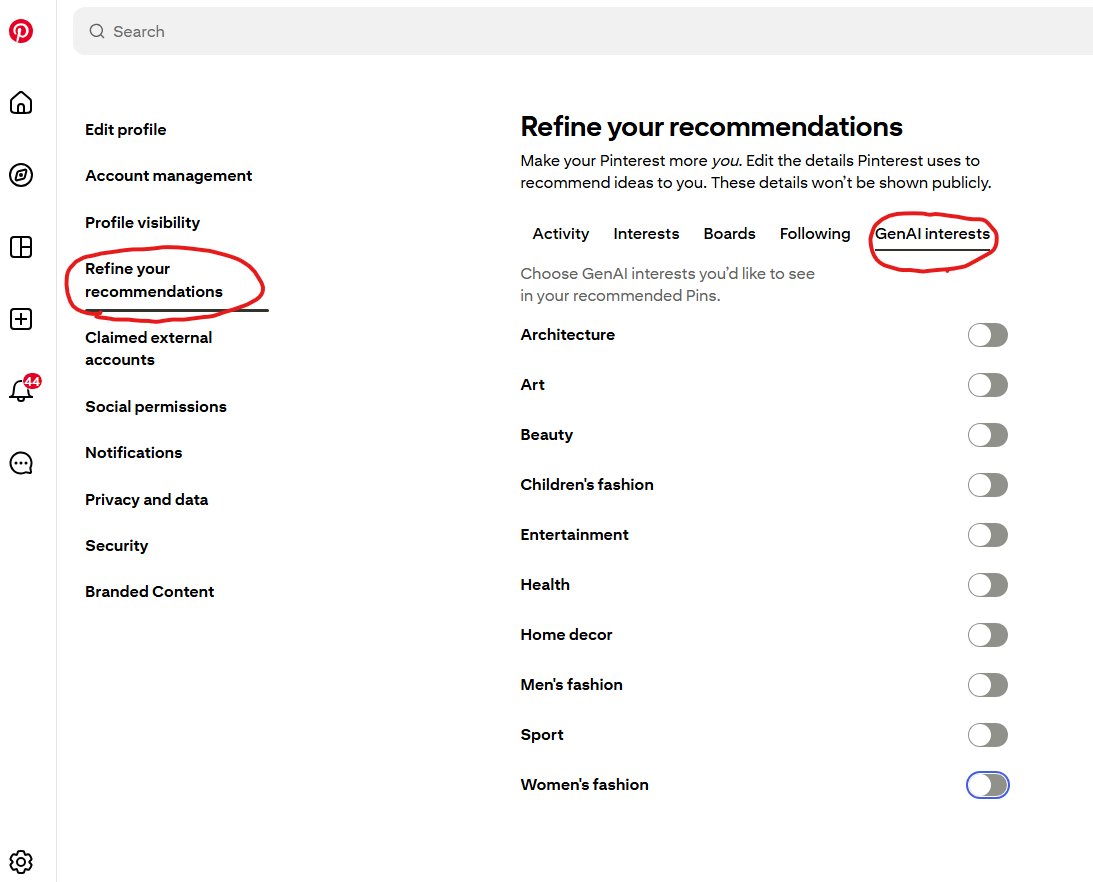Open the Messages chat bubble icon
Screen dimensions: 1093x882
pos(21,463)
